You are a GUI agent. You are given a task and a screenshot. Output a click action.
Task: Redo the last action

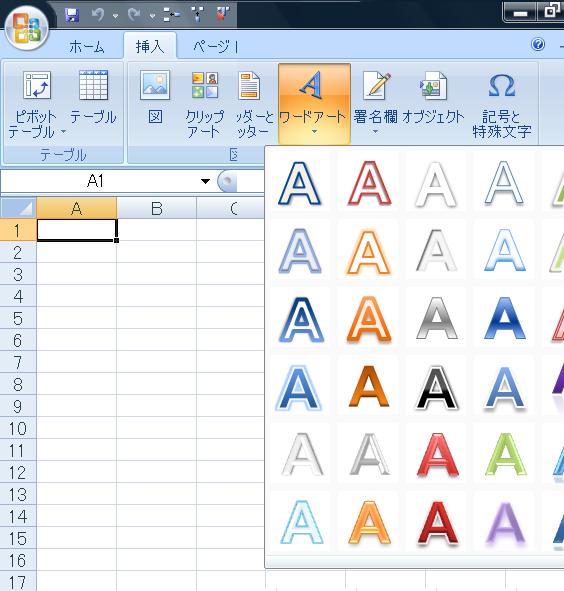point(134,15)
